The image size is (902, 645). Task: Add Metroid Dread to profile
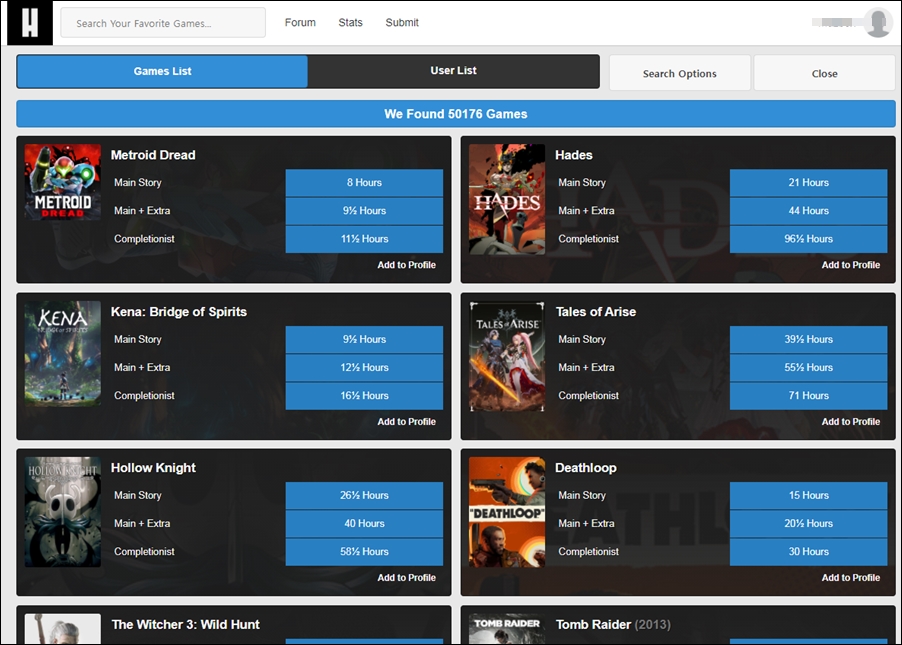[x=406, y=265]
